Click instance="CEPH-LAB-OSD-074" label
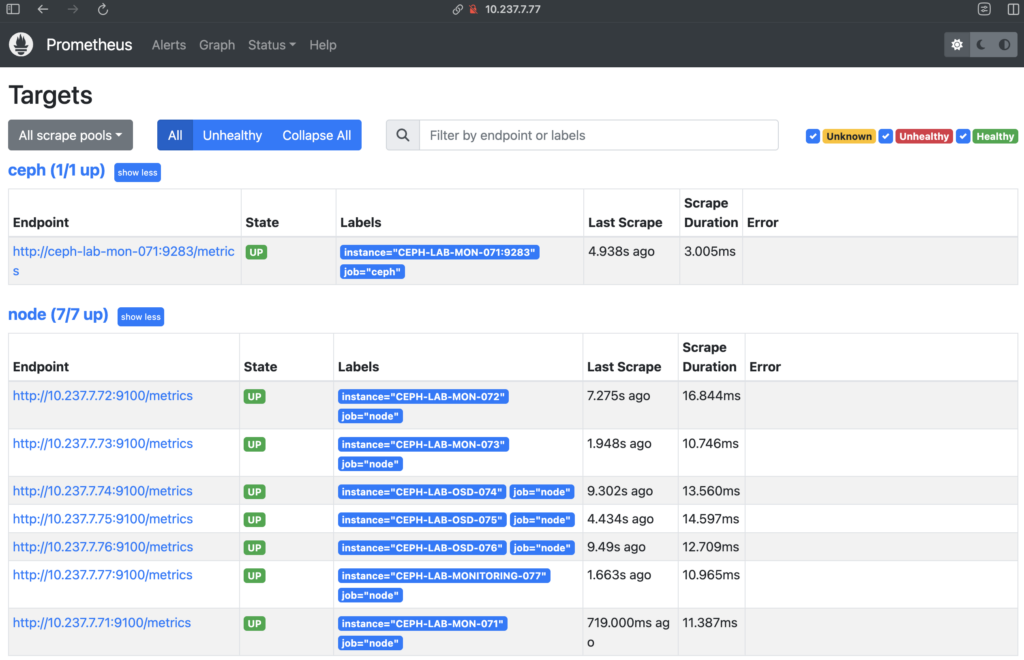The image size is (1024, 660). (x=422, y=492)
